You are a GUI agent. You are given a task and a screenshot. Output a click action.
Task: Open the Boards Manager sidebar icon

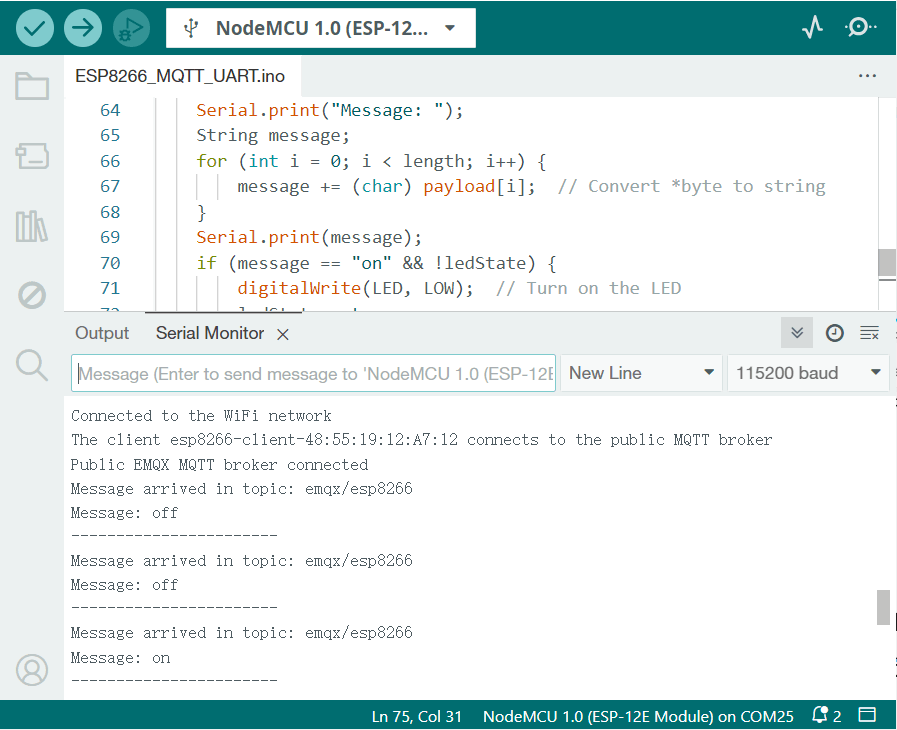32,156
